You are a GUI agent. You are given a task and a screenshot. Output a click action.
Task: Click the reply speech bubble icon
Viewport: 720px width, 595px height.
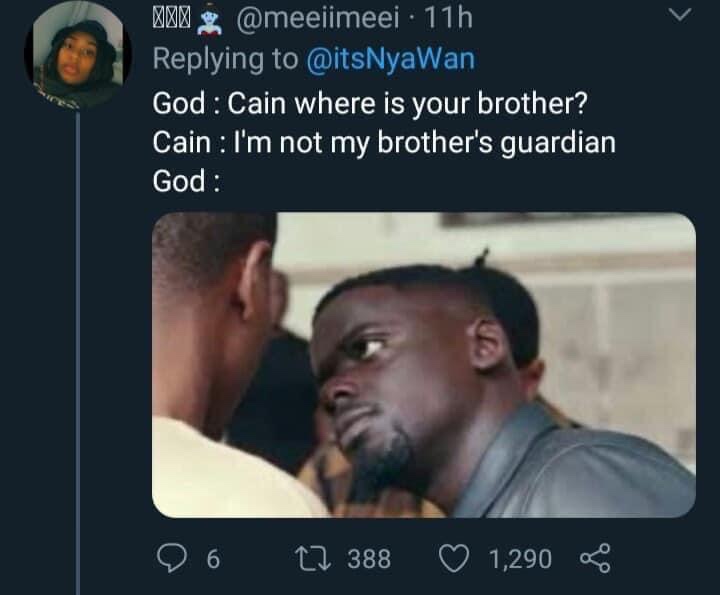click(171, 558)
